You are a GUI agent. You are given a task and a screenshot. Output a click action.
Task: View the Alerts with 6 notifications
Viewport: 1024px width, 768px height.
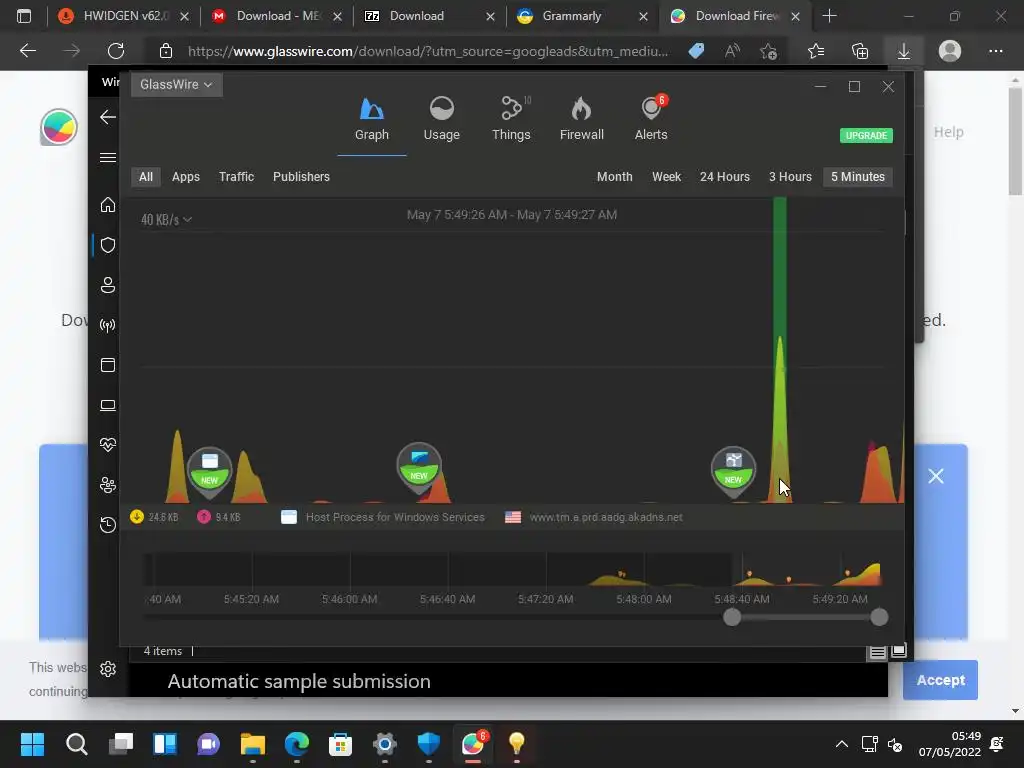point(651,120)
